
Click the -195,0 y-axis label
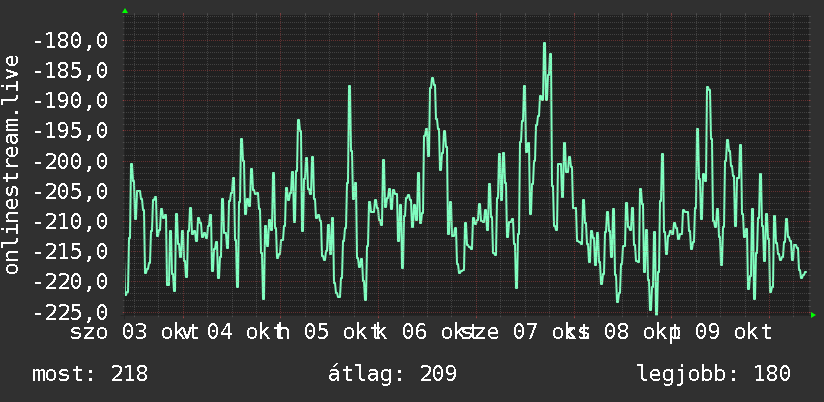tap(70, 131)
